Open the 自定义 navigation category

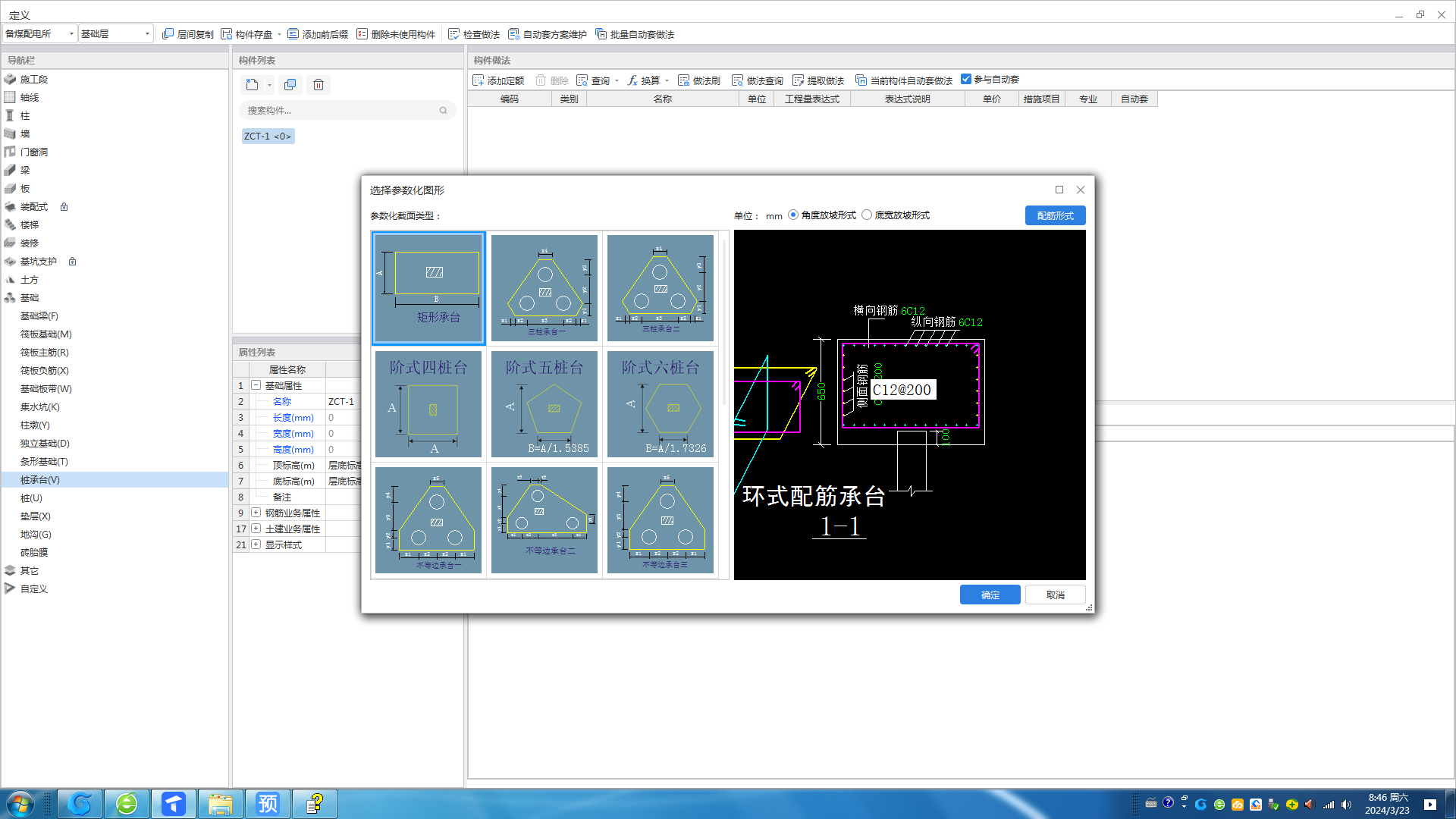coord(33,589)
